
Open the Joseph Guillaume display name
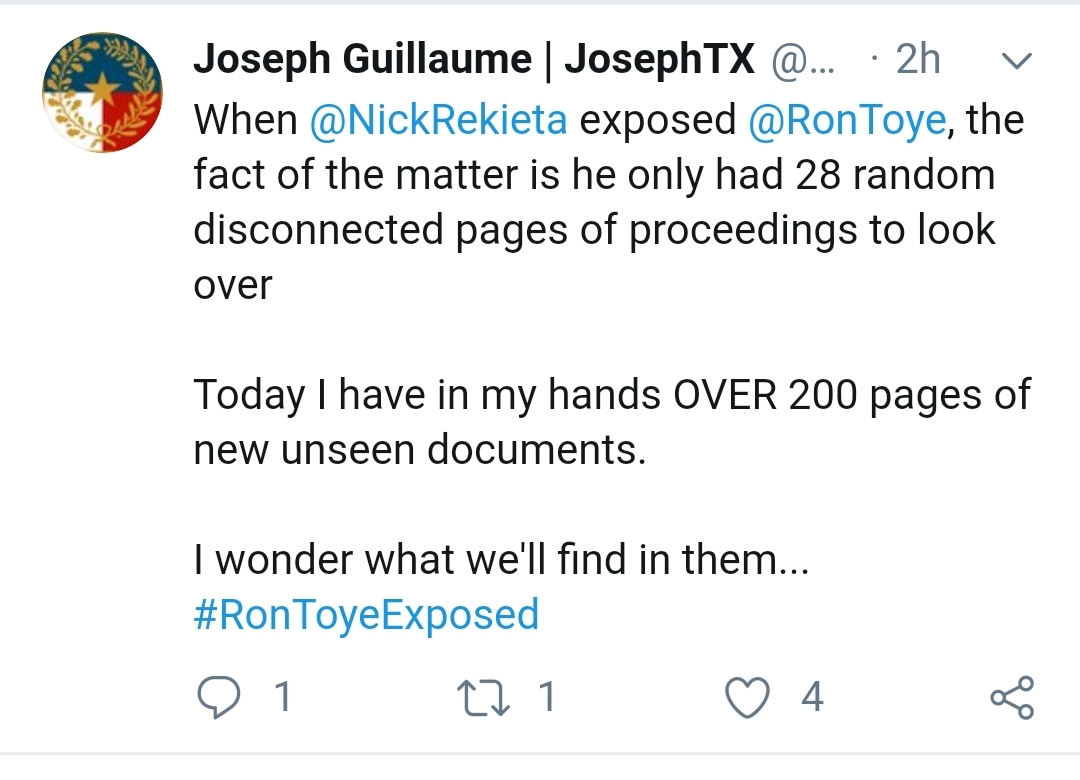point(362,59)
